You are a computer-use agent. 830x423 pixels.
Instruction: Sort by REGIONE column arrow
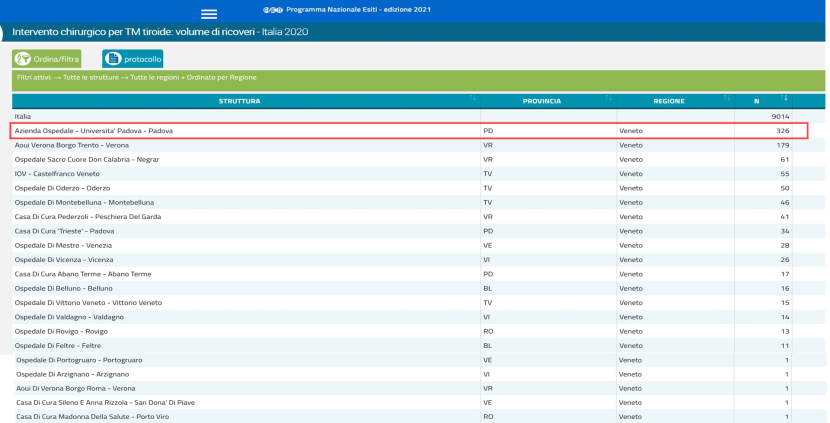(x=726, y=98)
